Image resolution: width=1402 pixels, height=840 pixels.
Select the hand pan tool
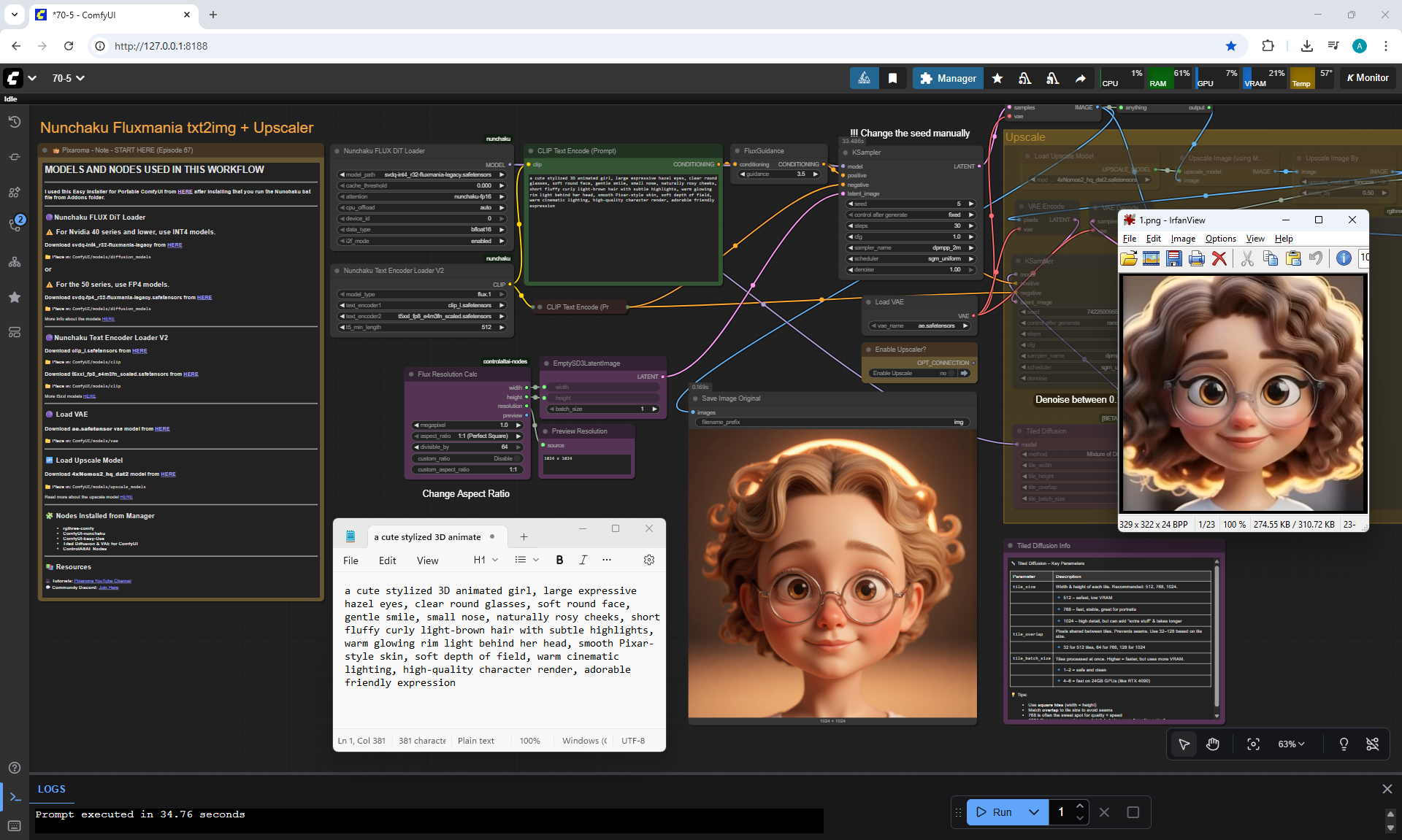1213,744
